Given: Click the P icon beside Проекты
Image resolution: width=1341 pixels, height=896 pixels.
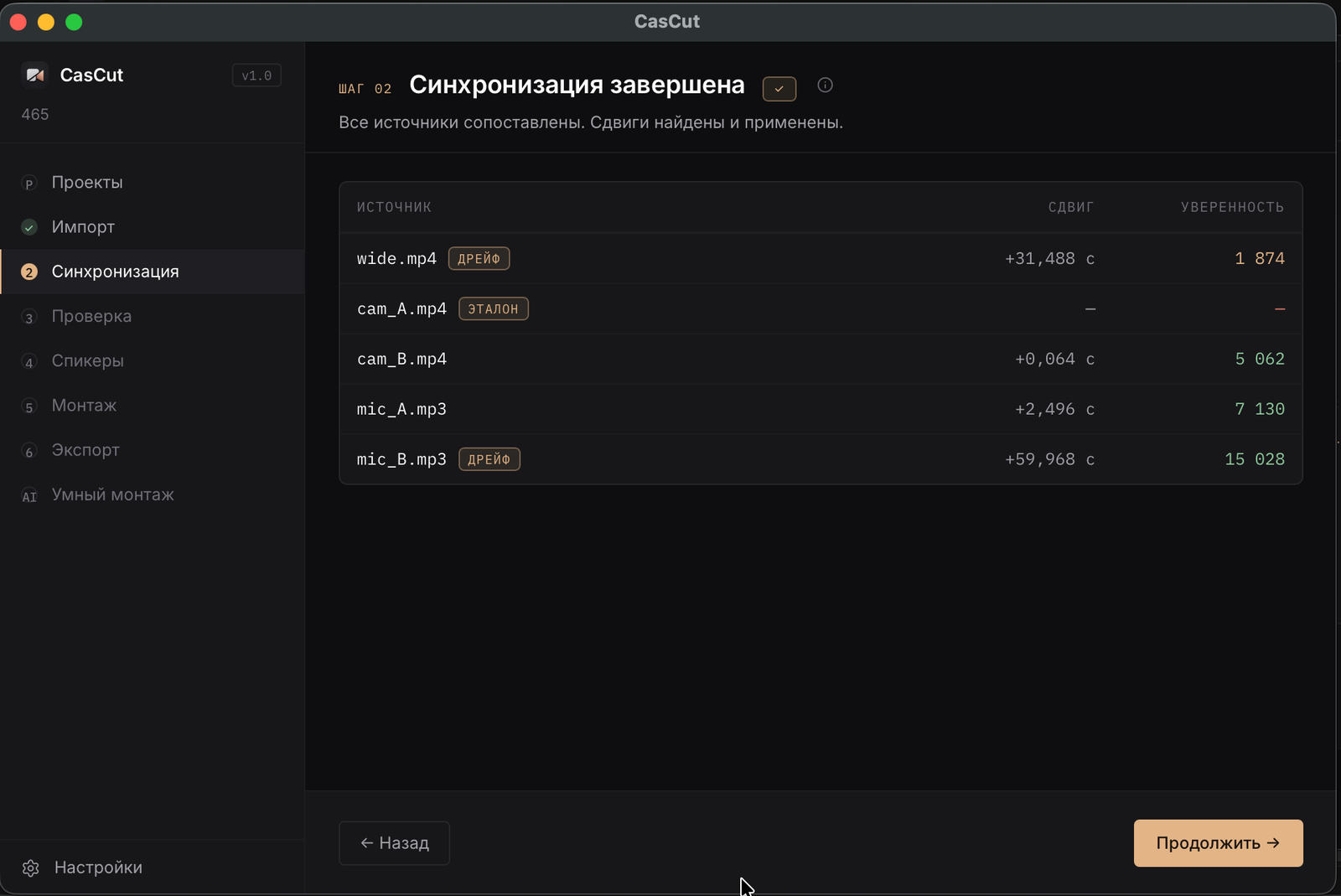Looking at the screenshot, I should (x=29, y=184).
